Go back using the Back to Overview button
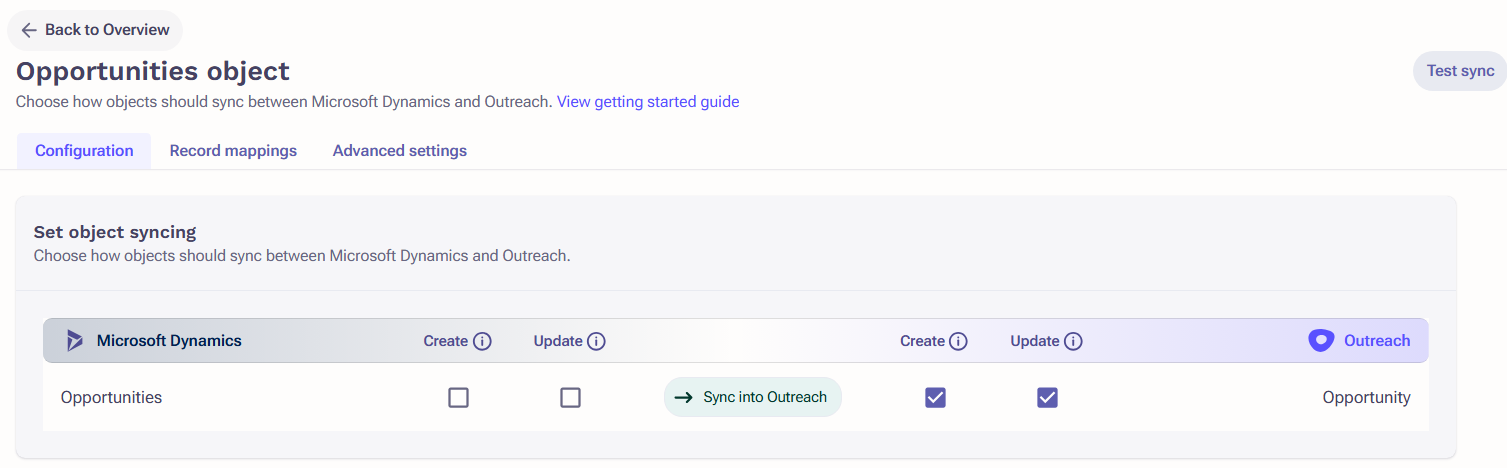 coord(95,30)
